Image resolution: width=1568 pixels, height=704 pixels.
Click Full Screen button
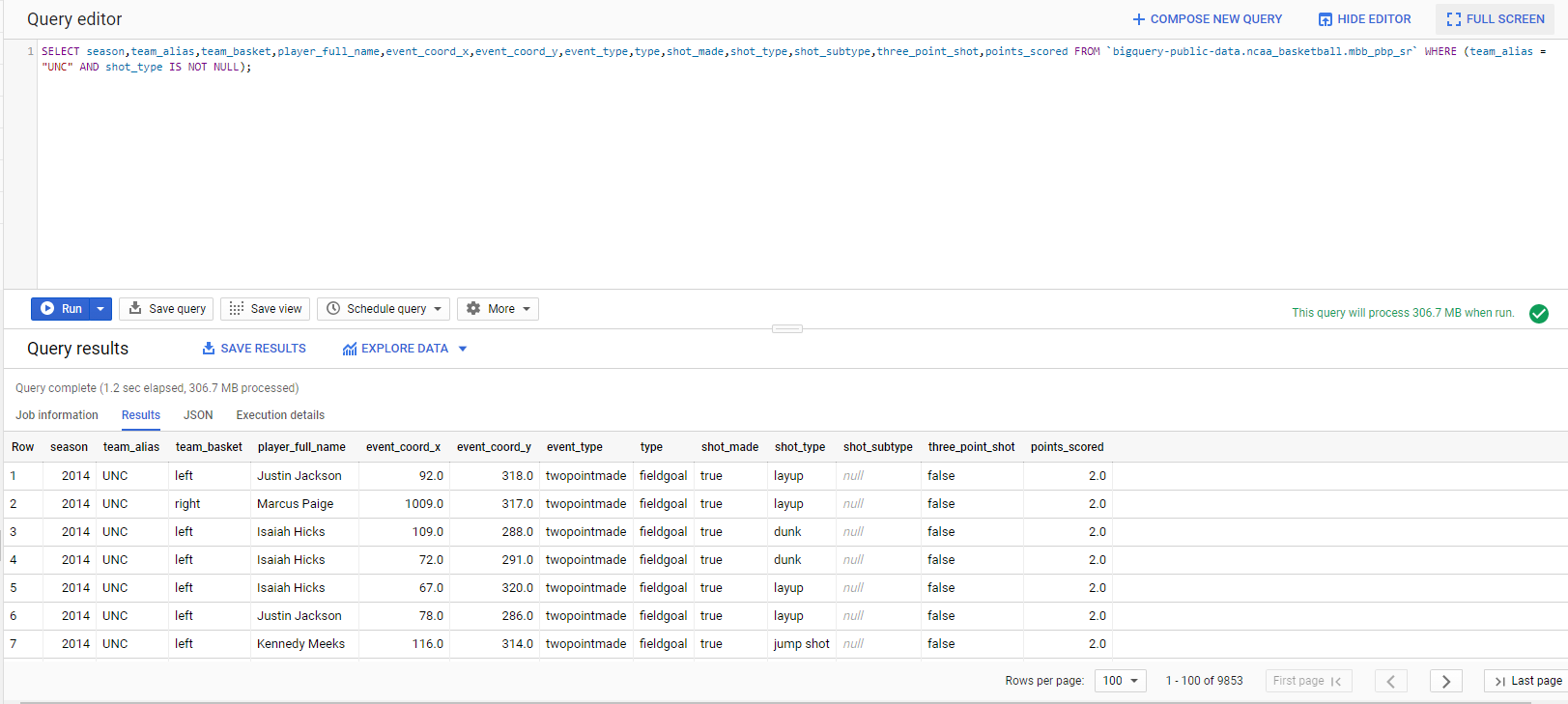1496,19
